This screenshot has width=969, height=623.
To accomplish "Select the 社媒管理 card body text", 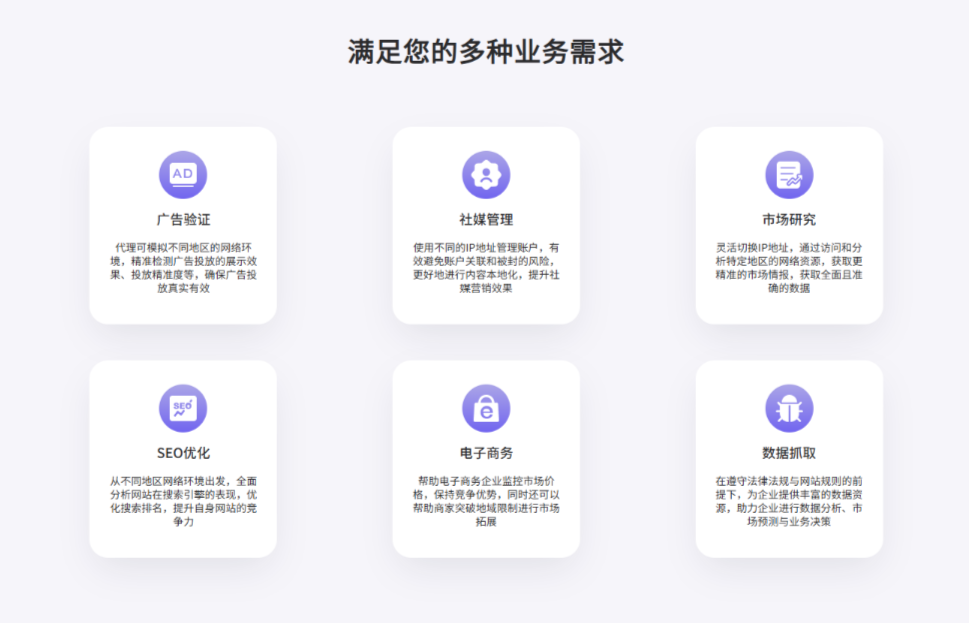I will 484,269.
